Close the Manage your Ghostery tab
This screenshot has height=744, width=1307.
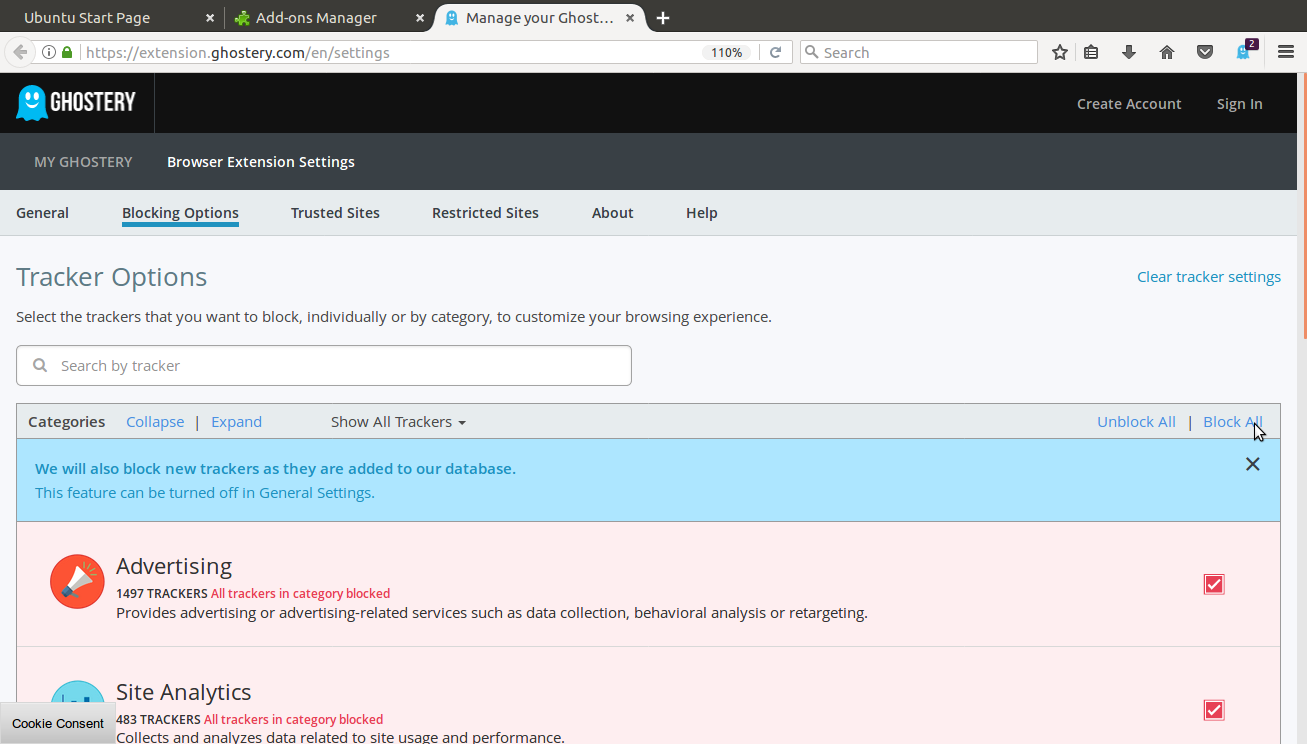[629, 18]
